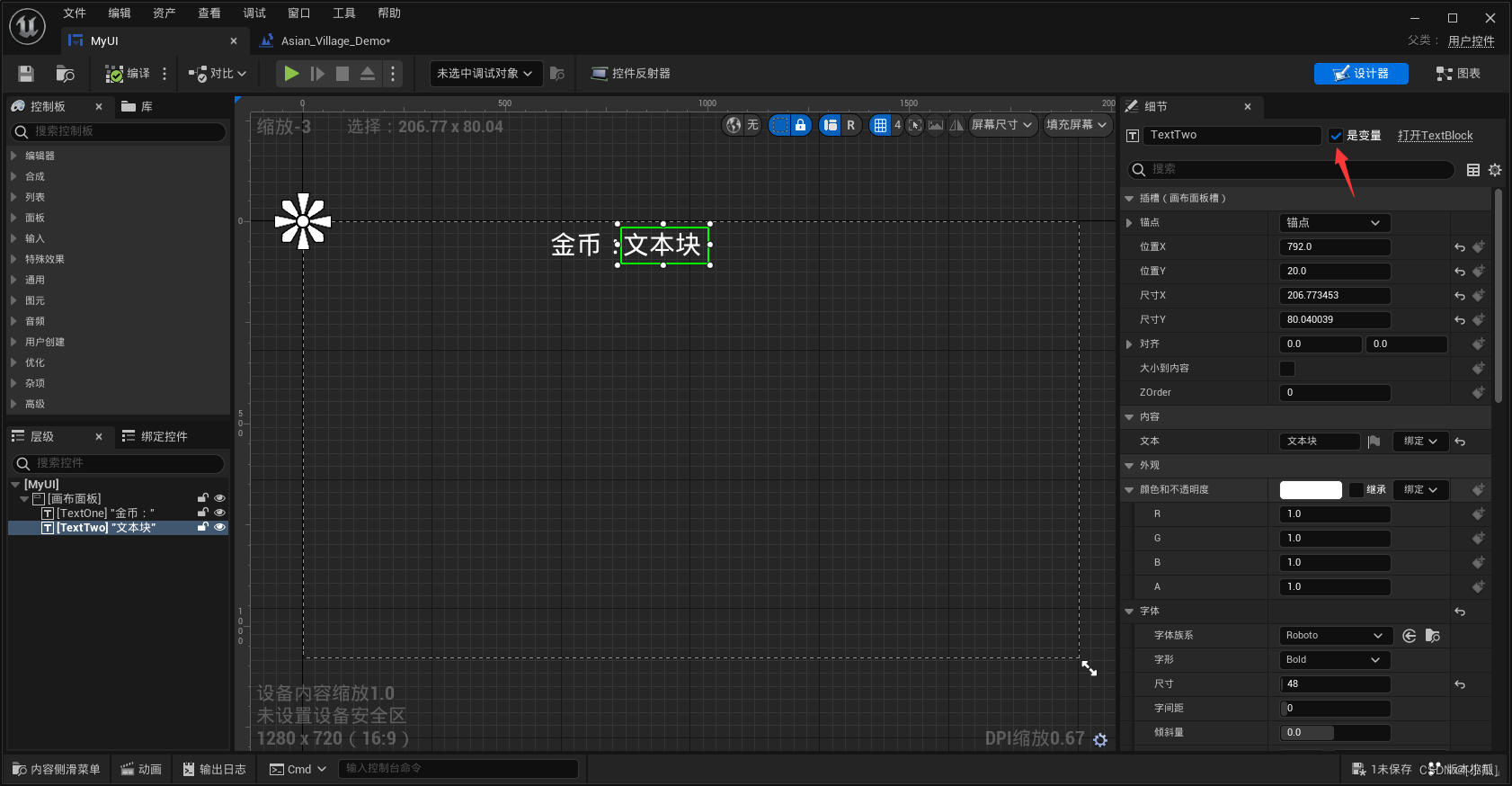Open 字体族系 Roboto font dropdown
The image size is (1512, 786).
coord(1335,636)
